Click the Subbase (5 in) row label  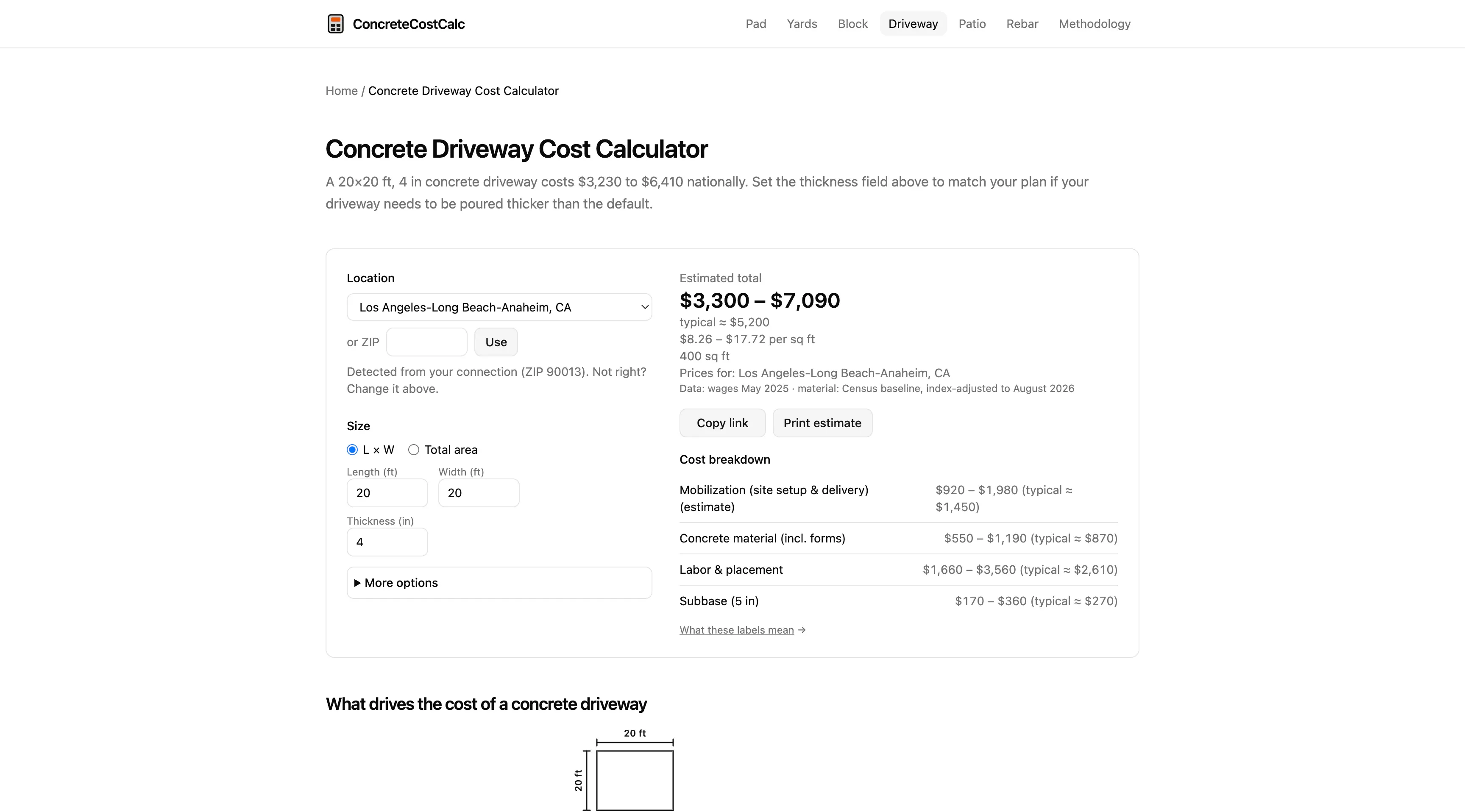tap(719, 601)
